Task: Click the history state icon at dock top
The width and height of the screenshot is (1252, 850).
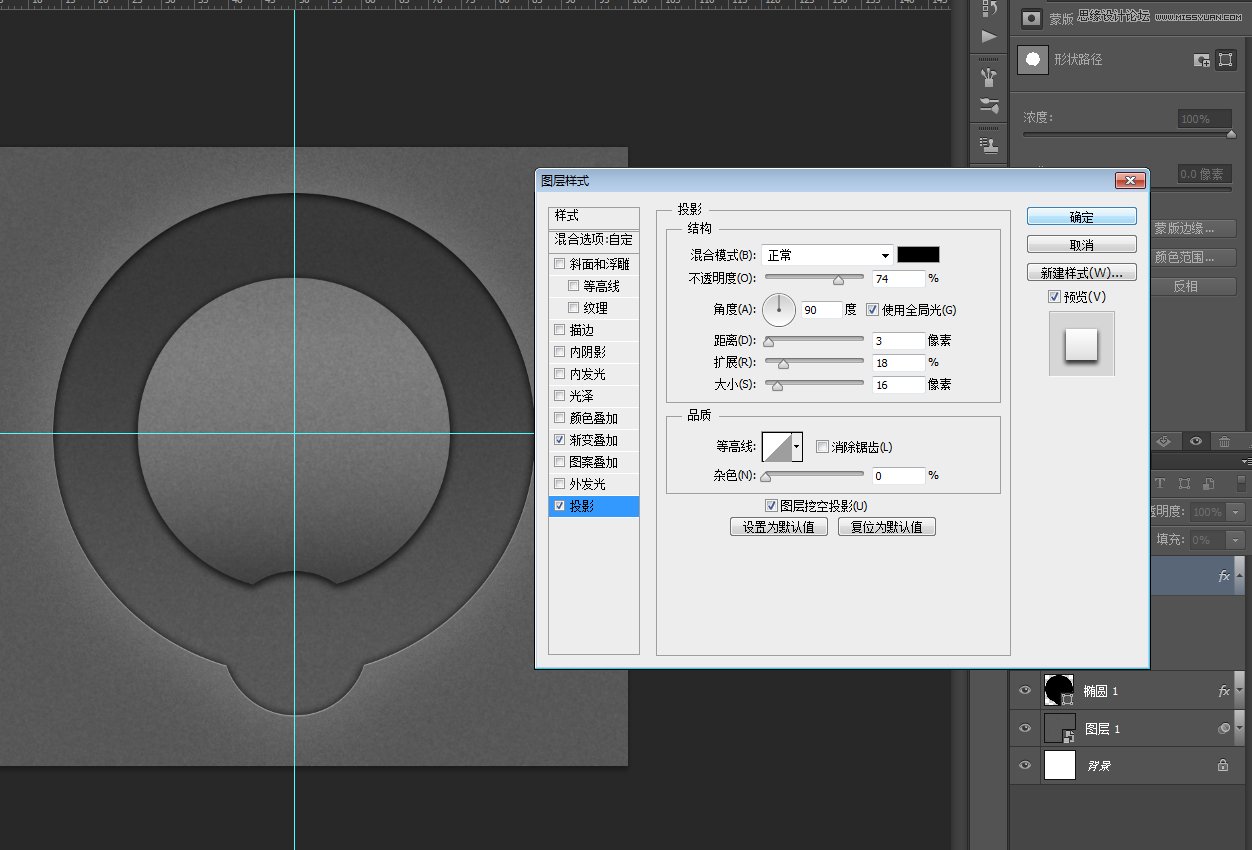Action: tap(988, 10)
